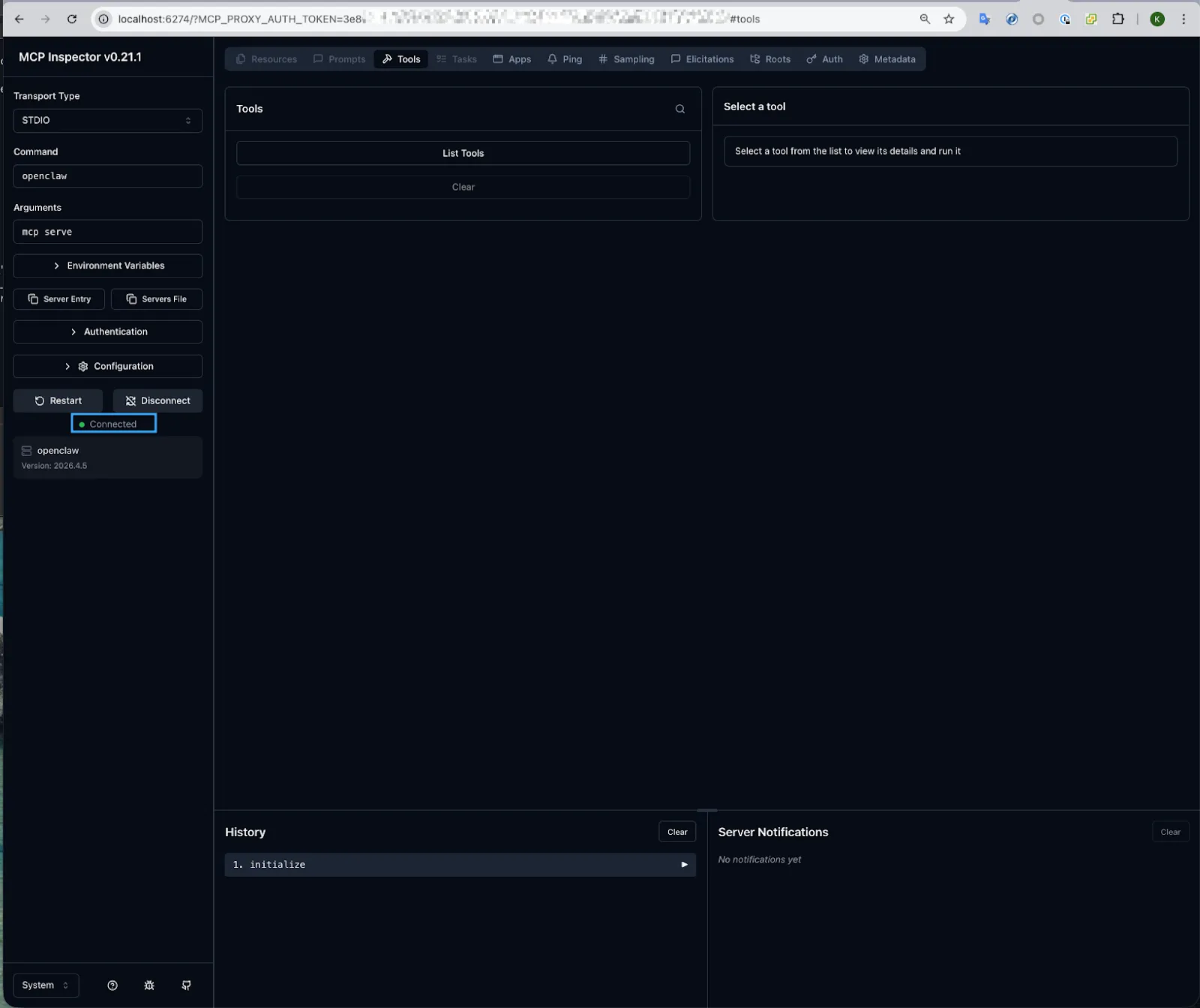This screenshot has height=1008, width=1200.
Task: Switch to the Ping tab
Action: click(x=565, y=59)
